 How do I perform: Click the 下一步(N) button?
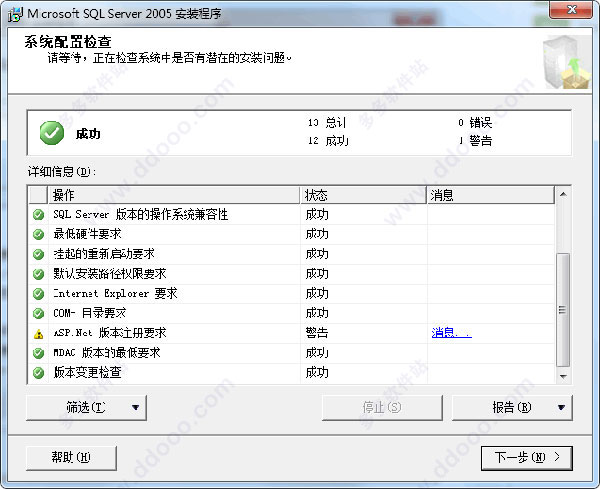pos(527,458)
